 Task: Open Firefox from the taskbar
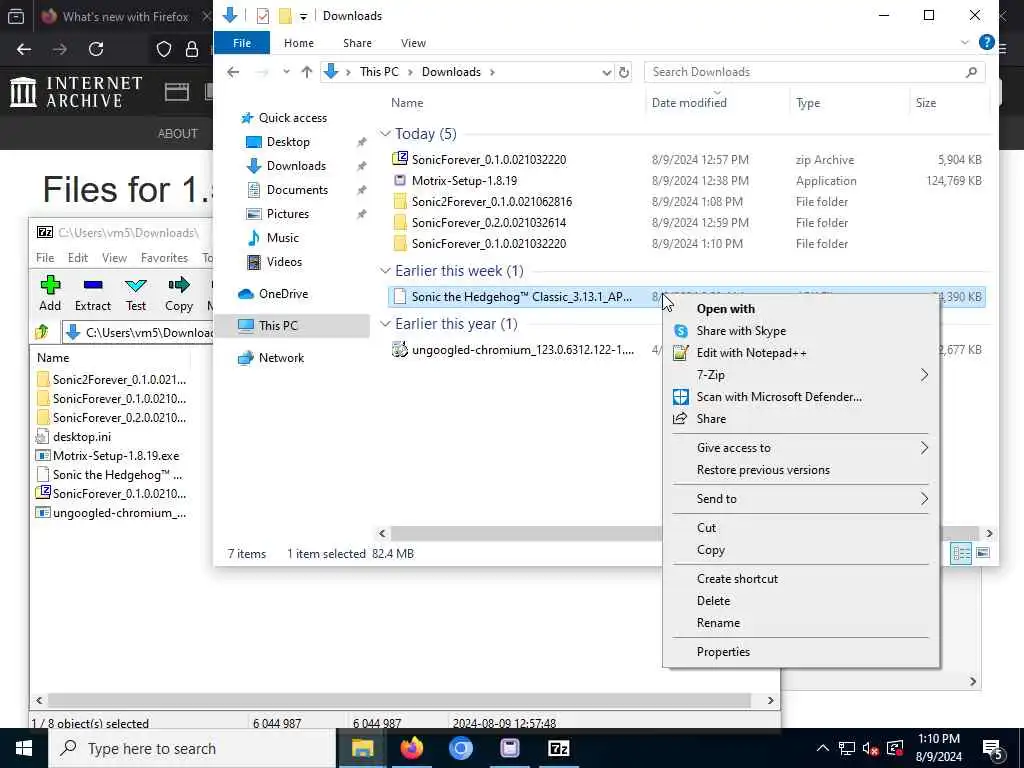click(x=411, y=748)
